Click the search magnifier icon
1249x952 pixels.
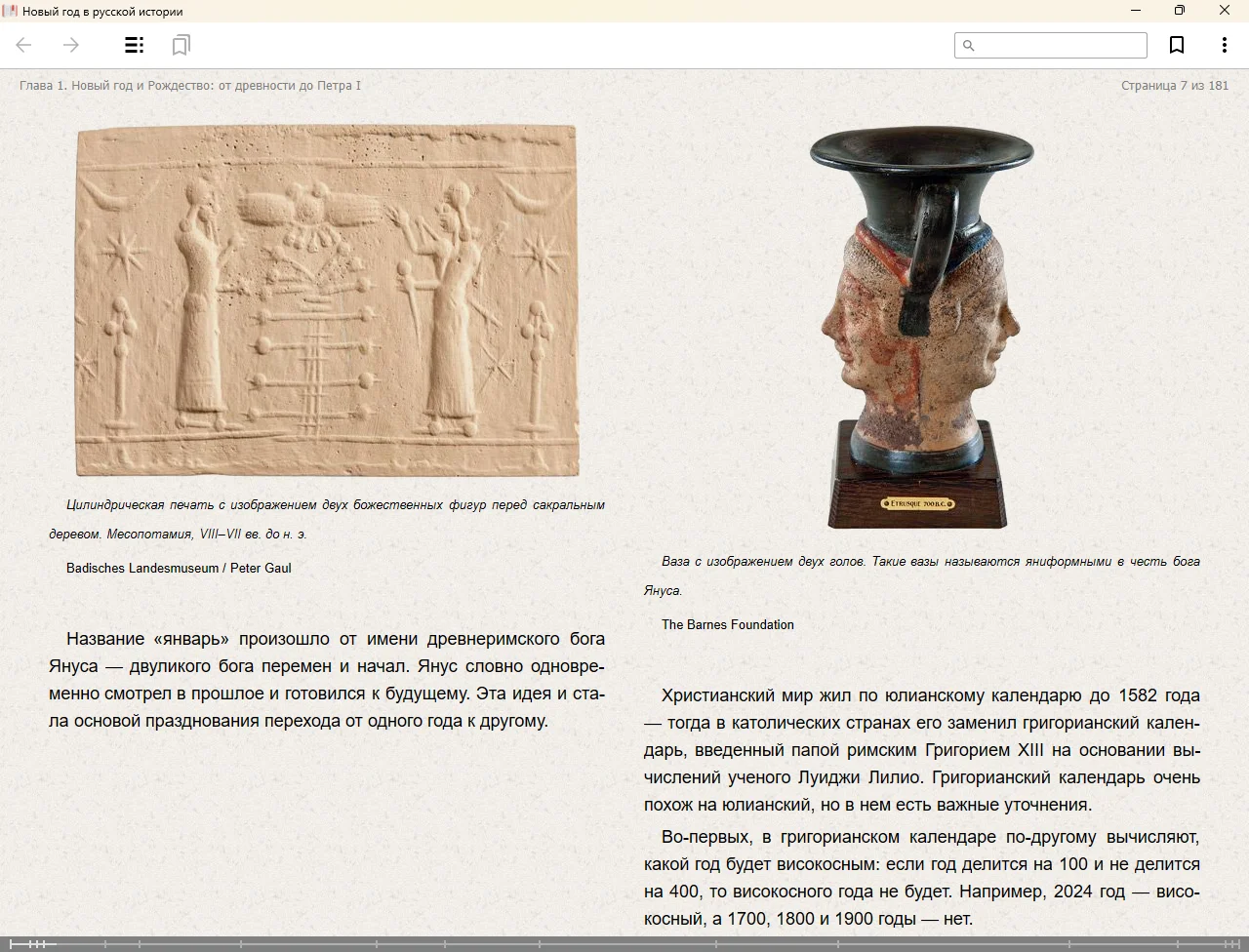pyautogui.click(x=968, y=45)
